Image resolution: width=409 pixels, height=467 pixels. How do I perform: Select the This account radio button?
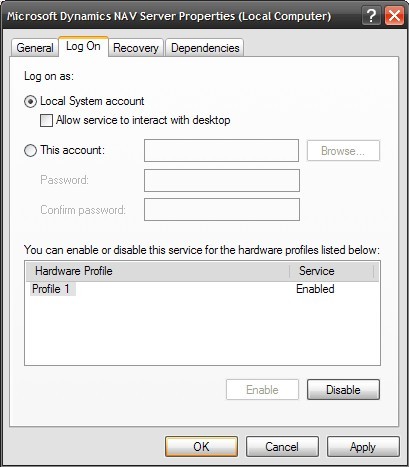tap(30, 151)
